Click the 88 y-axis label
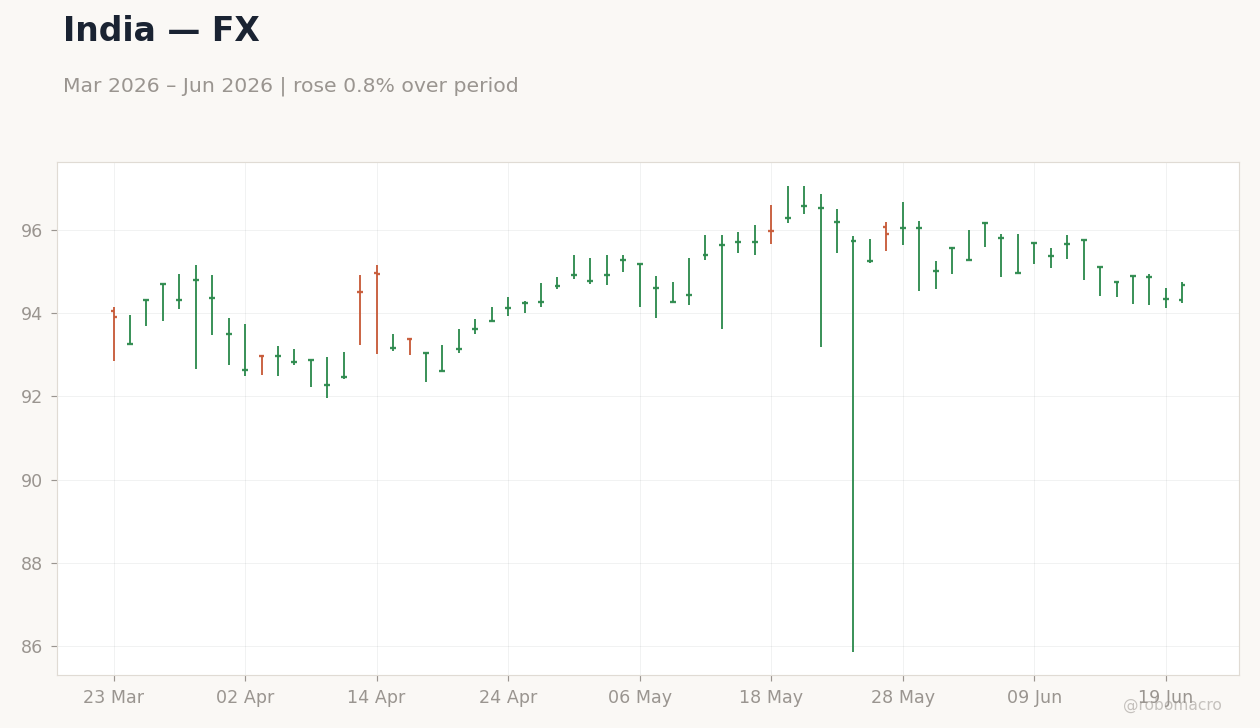This screenshot has height=728, width=1260. [x=32, y=564]
